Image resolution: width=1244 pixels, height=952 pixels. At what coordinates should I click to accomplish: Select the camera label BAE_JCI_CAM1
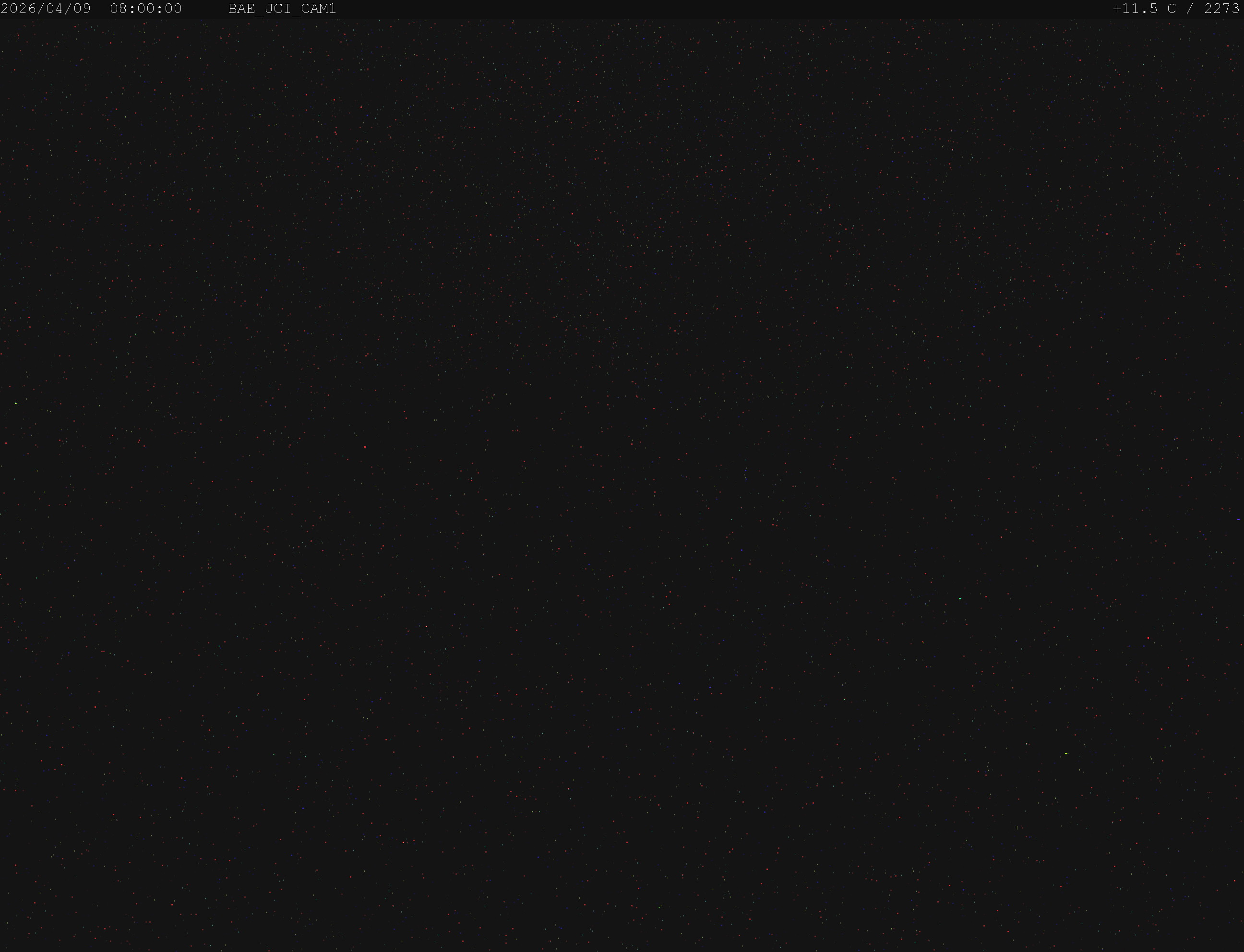tap(282, 10)
